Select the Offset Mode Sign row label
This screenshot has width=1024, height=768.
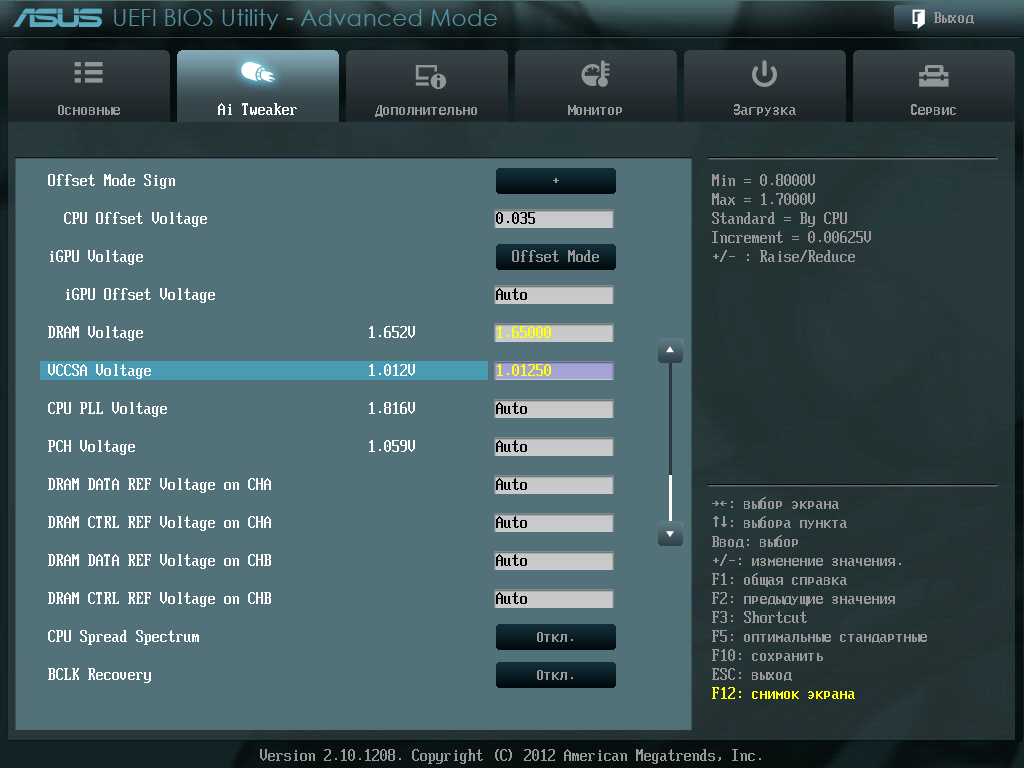pos(112,181)
